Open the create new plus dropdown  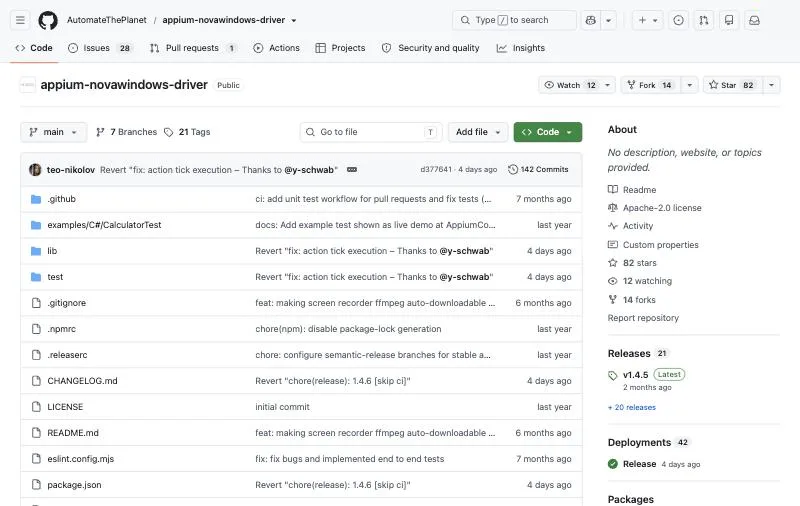(648, 20)
